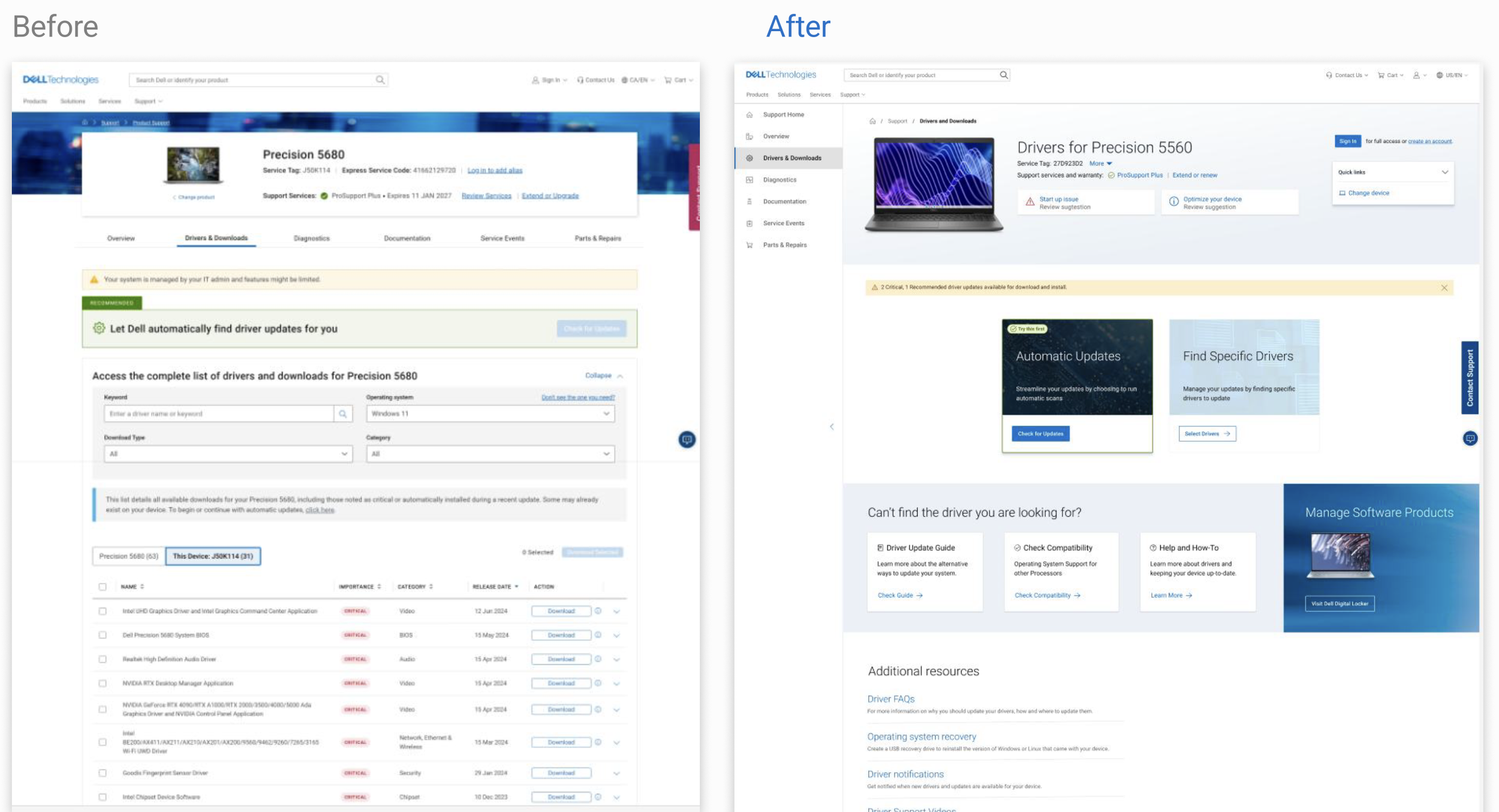Image resolution: width=1499 pixels, height=812 pixels.
Task: Open the CA/EN region dropdown on the Before page
Action: pyautogui.click(x=638, y=80)
